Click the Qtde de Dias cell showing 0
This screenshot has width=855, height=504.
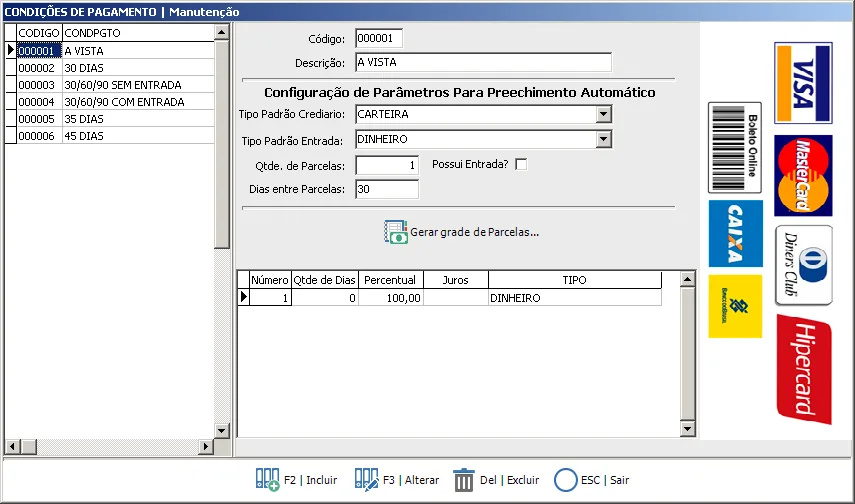324,298
